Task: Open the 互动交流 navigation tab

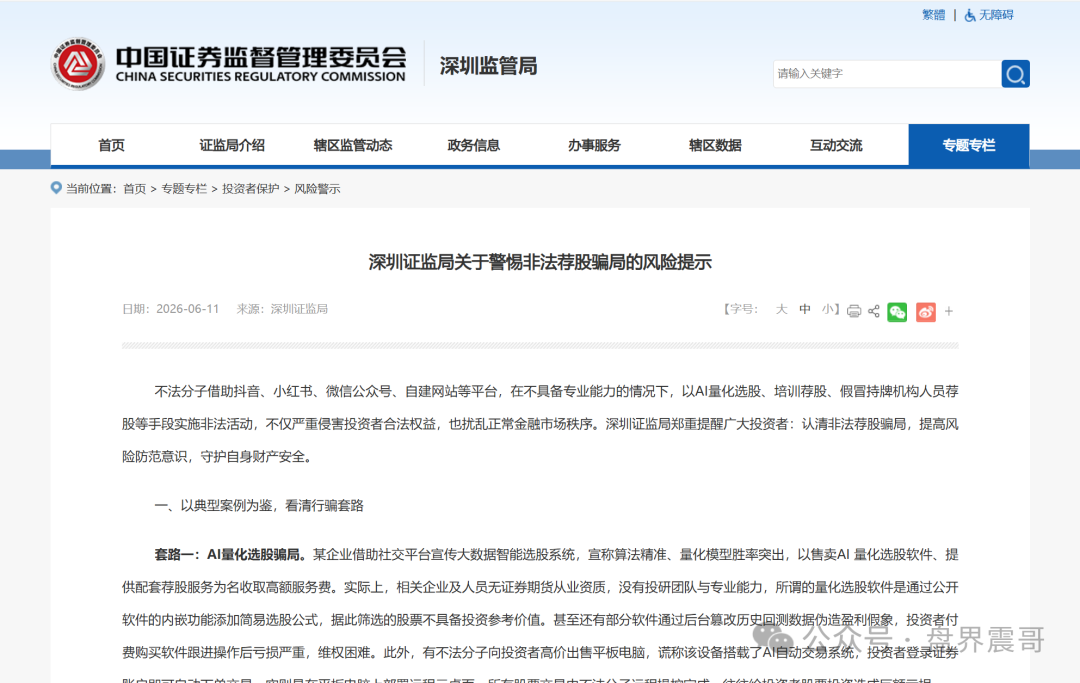Action: tap(836, 145)
